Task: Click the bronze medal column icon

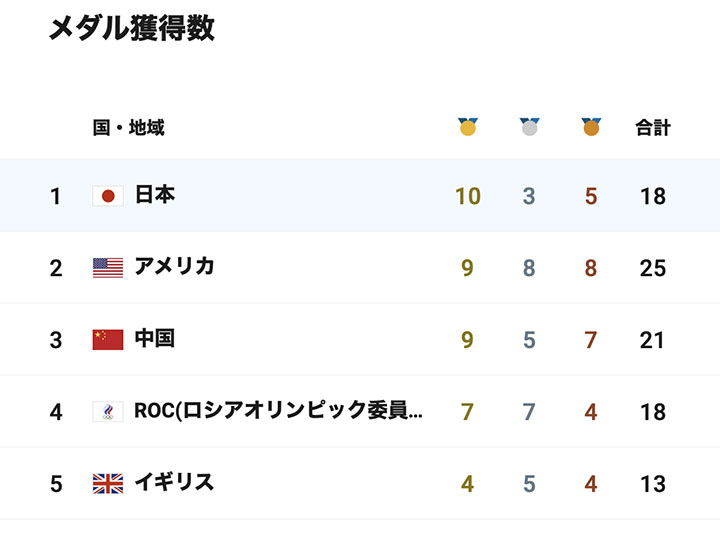Action: pos(591,127)
